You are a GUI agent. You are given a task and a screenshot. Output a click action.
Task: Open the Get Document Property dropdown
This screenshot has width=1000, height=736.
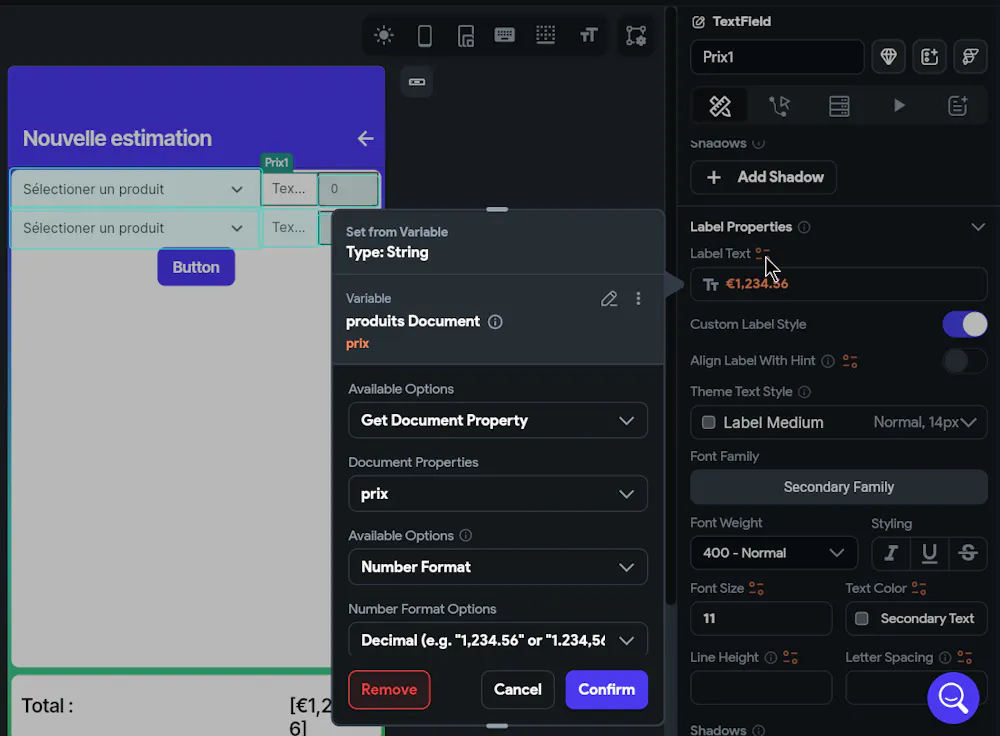(497, 420)
